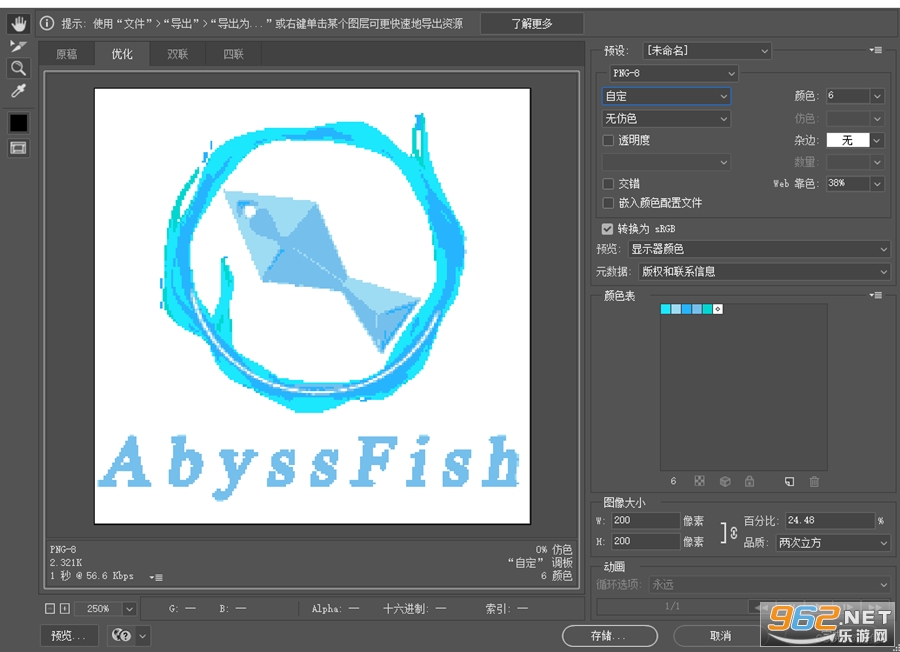Open the 预览 显示器颜色 dropdown
This screenshot has height=652, width=900.
point(759,249)
